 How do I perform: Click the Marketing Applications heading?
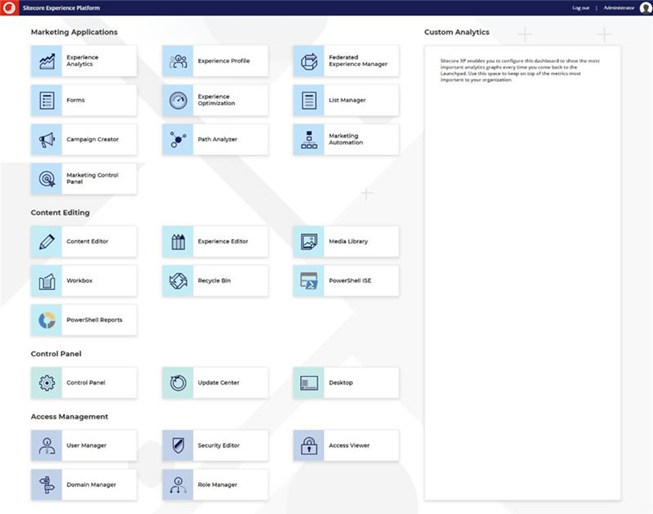(74, 32)
